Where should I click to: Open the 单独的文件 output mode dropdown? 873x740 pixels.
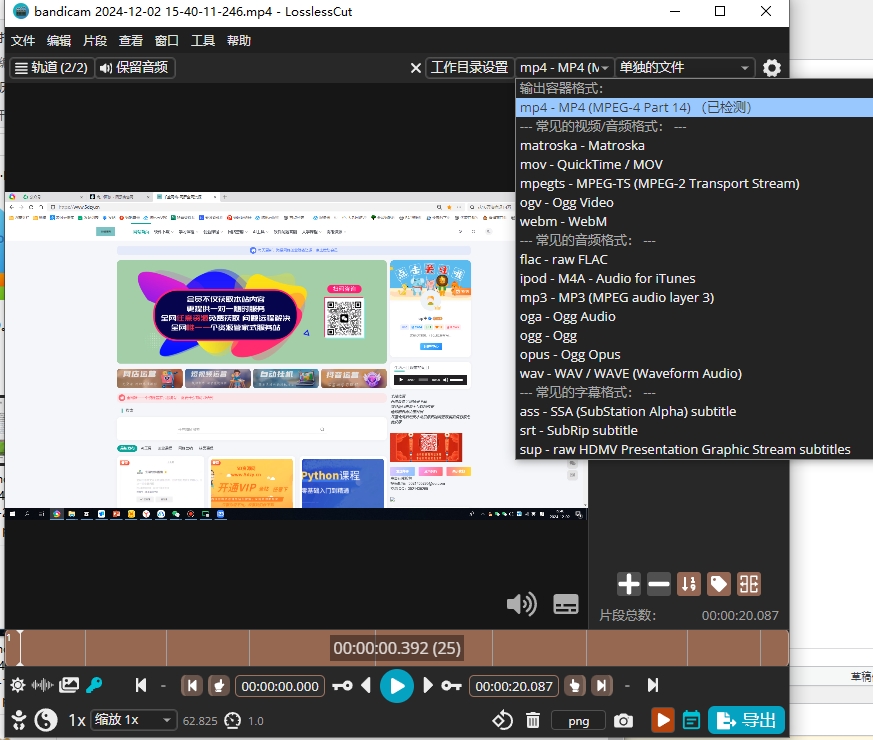(684, 68)
